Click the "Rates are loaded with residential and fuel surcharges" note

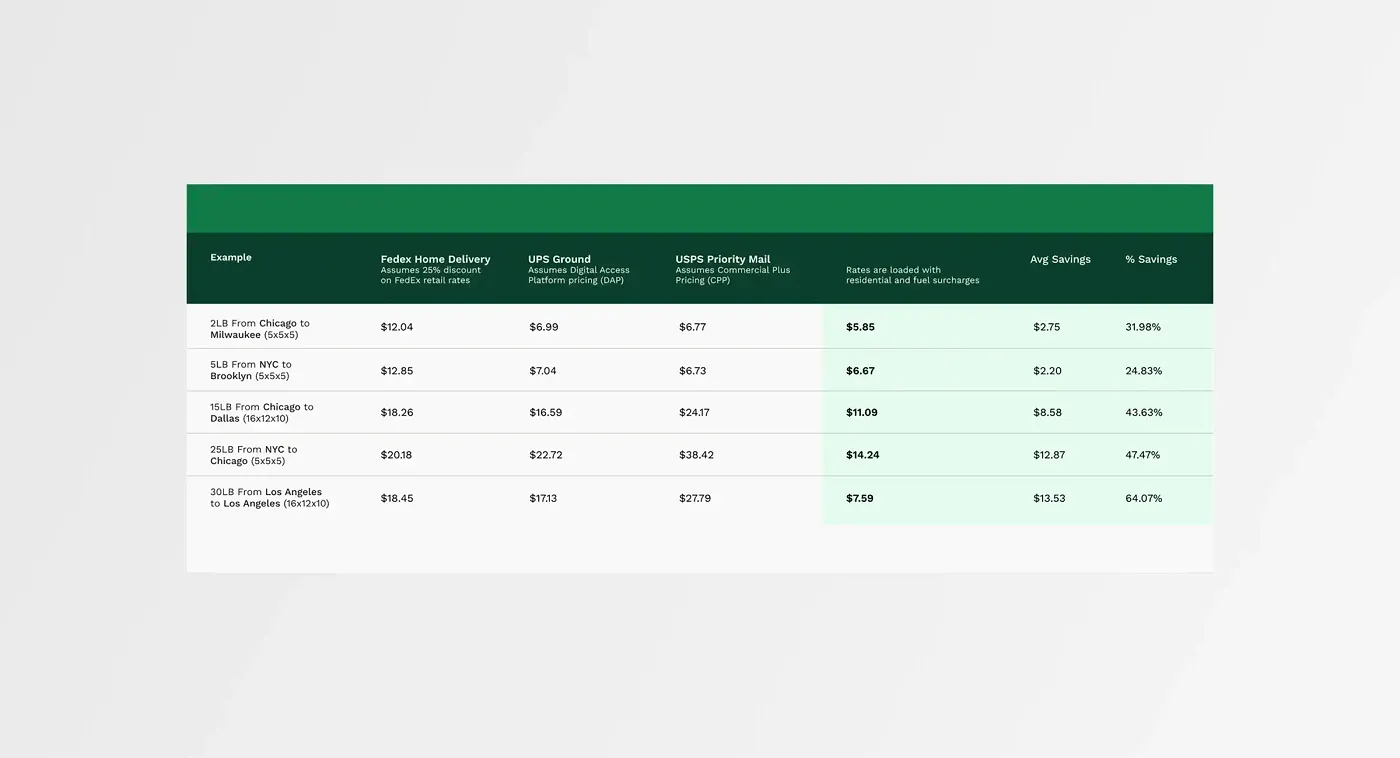click(x=912, y=275)
